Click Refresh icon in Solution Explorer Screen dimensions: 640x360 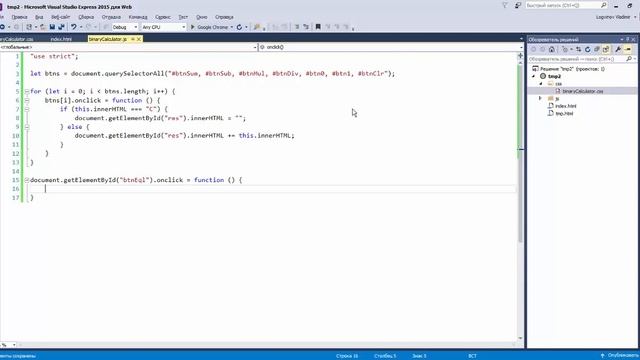coord(588,49)
